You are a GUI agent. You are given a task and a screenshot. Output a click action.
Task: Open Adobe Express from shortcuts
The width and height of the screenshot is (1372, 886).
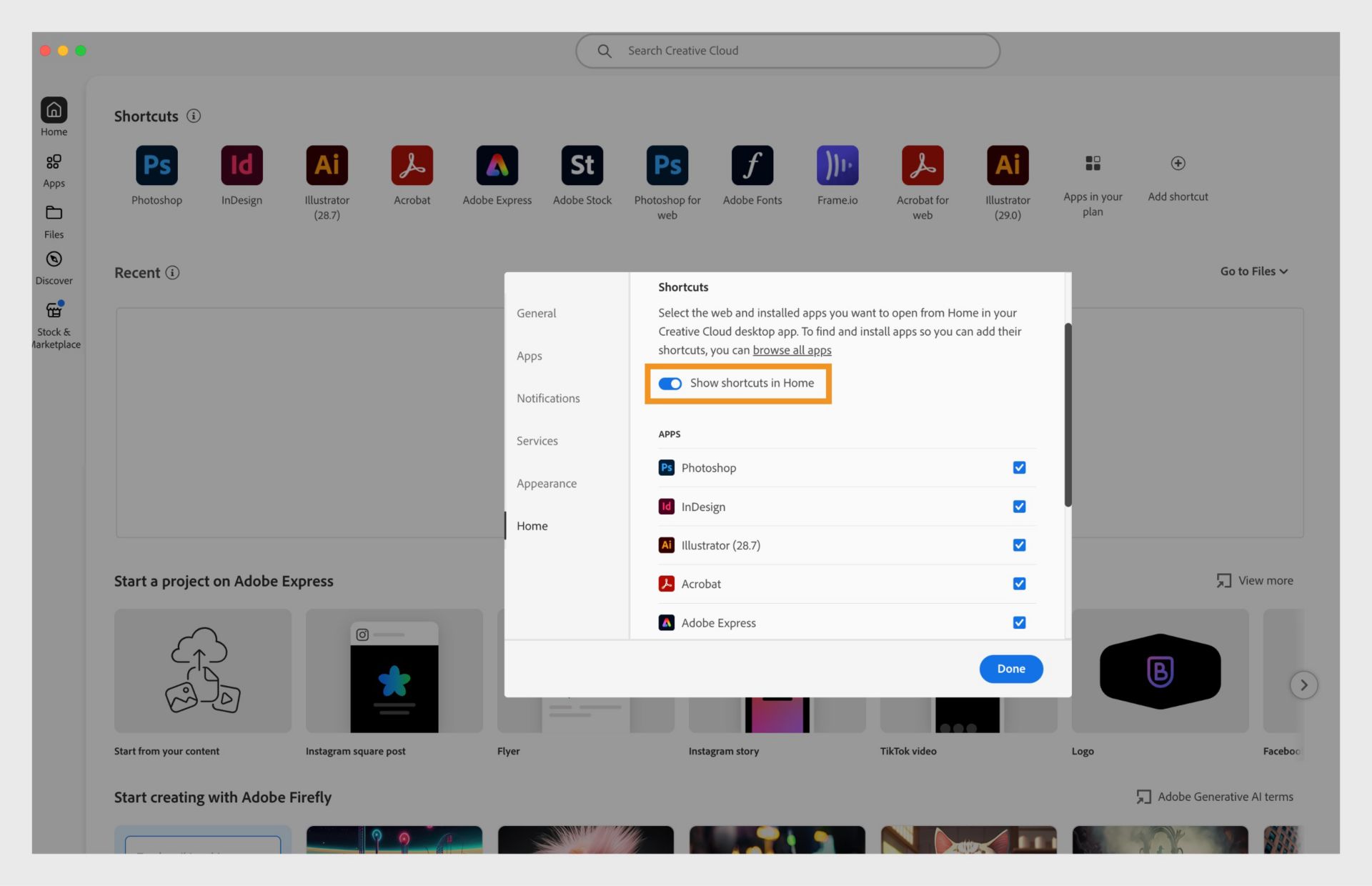click(497, 165)
